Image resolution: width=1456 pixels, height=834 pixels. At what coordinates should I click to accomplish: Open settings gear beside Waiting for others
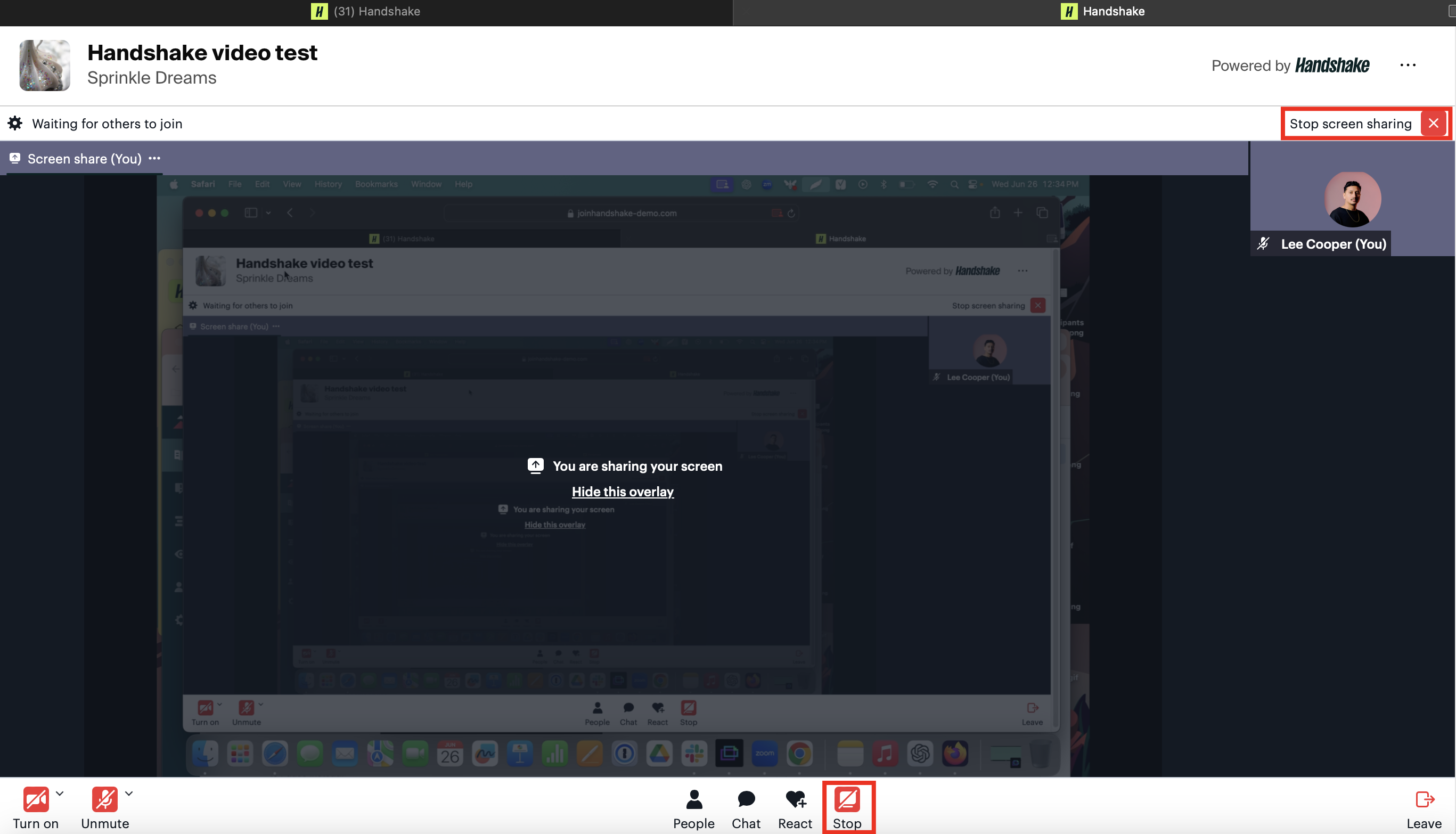tap(15, 123)
